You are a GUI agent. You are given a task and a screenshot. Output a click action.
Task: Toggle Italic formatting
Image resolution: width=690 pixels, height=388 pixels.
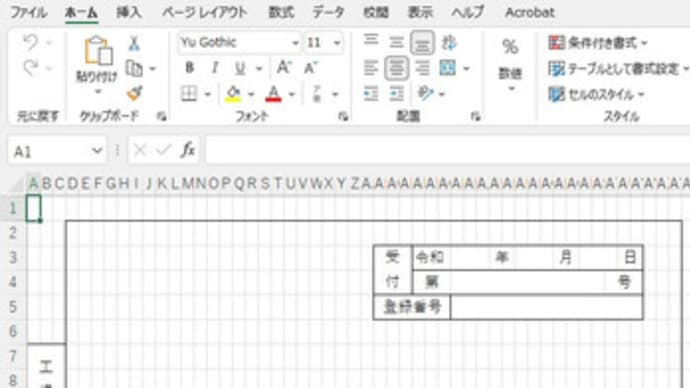(x=215, y=68)
